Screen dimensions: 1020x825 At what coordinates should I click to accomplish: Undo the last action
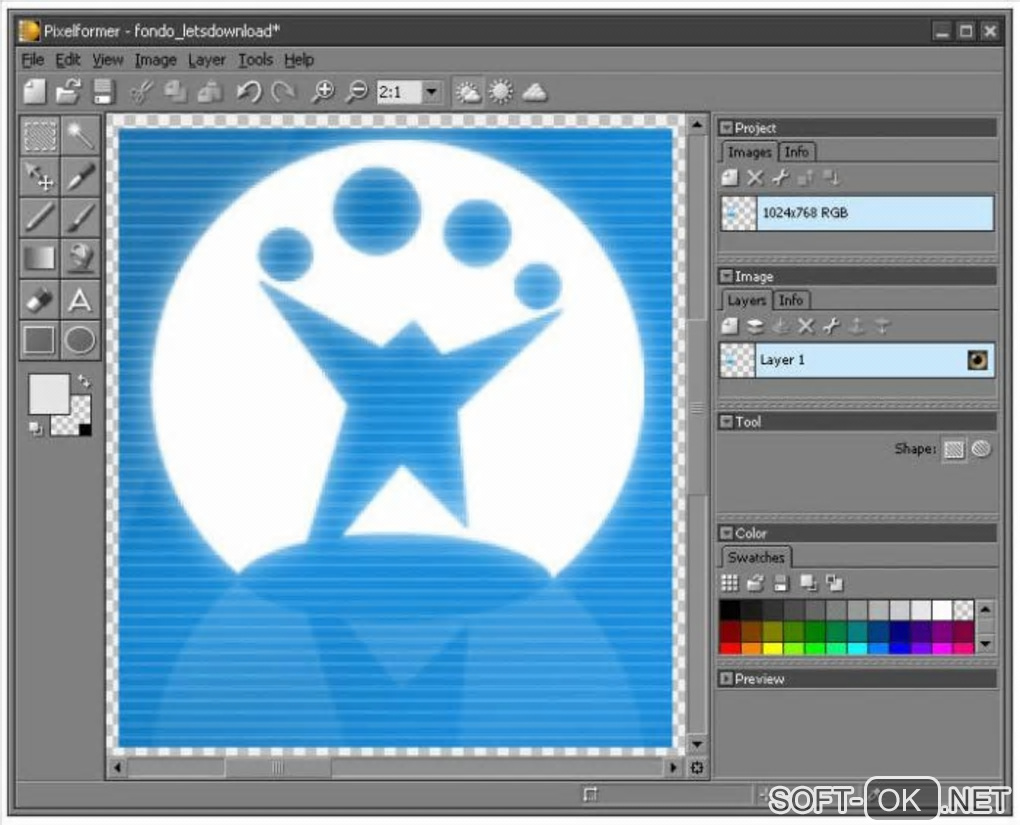tap(249, 92)
